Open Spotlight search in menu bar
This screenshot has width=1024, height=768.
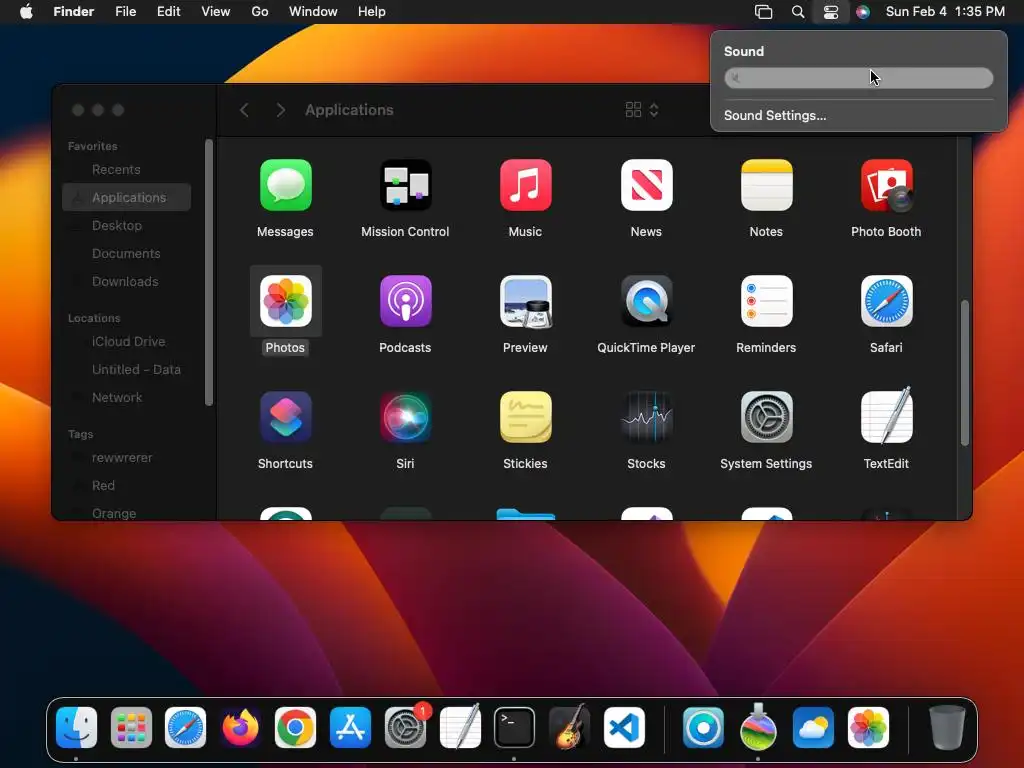[797, 12]
